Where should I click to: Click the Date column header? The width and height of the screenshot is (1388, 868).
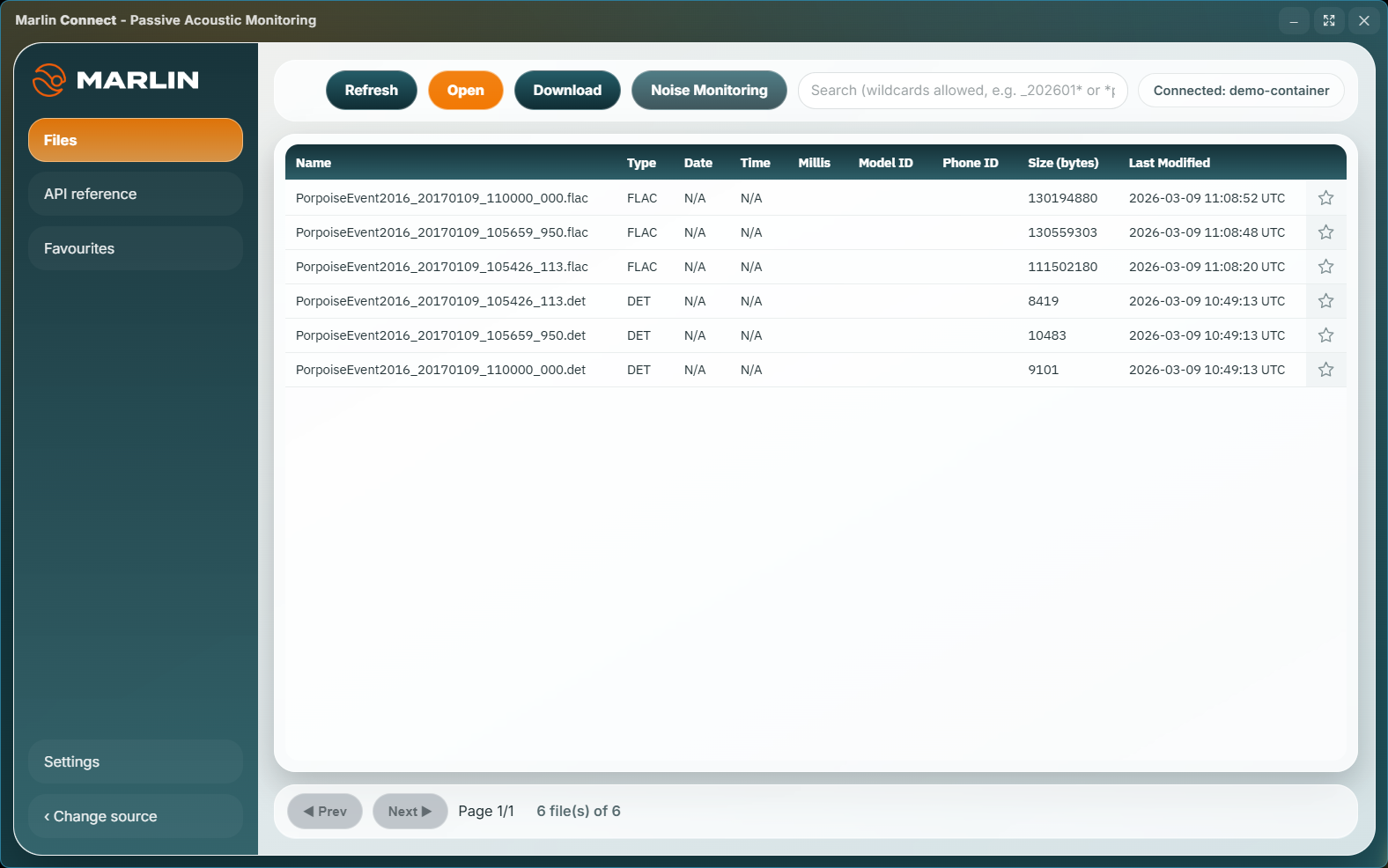coord(698,163)
